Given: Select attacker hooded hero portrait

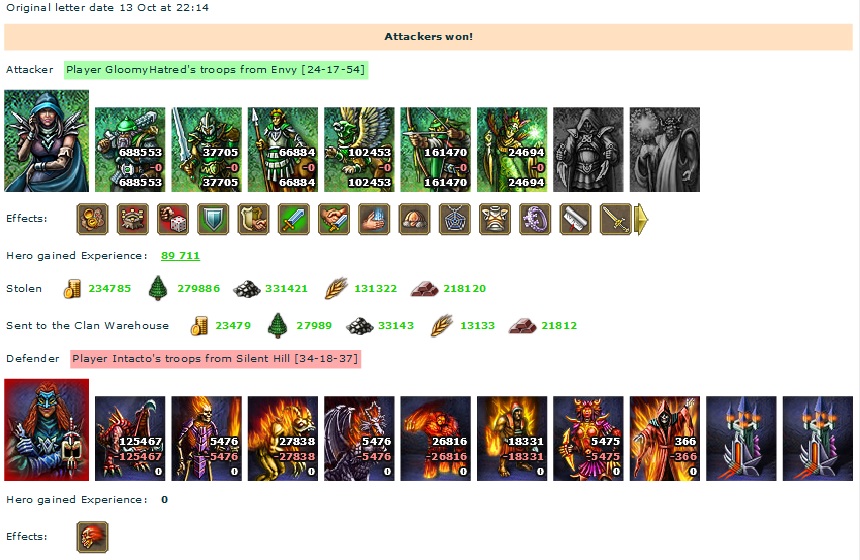Looking at the screenshot, I should point(47,141).
